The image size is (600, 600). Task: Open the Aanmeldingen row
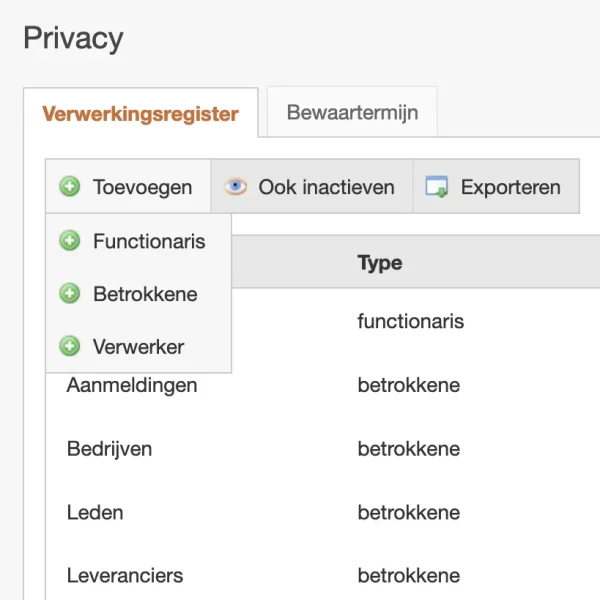tap(132, 385)
